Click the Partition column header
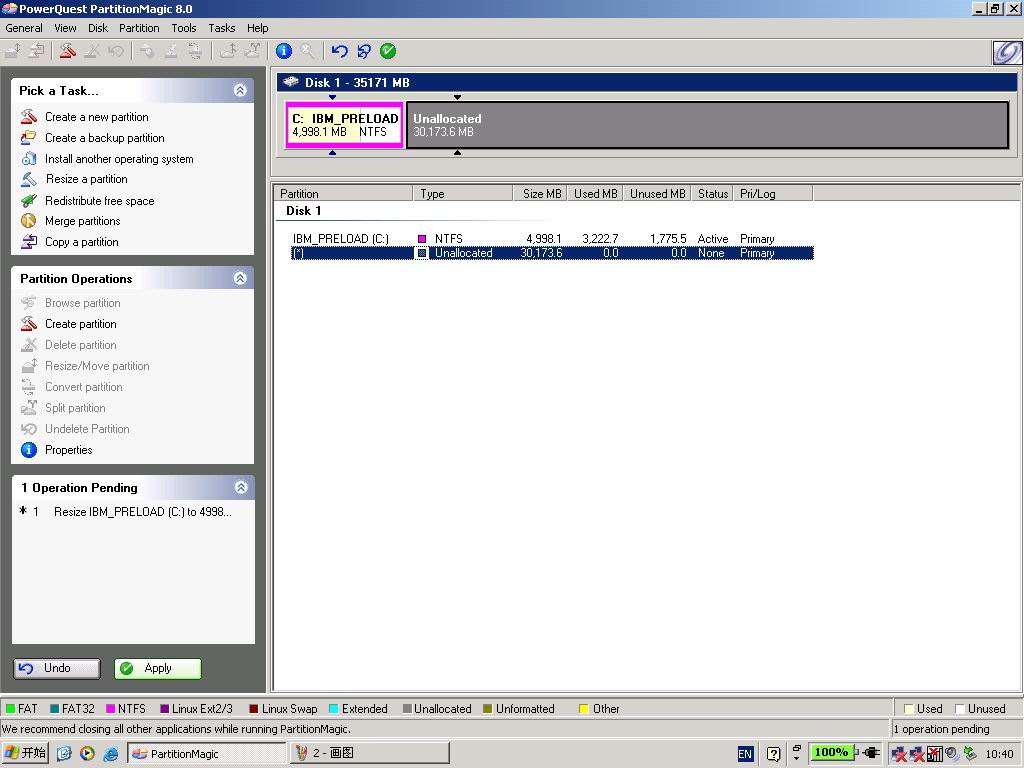 pos(344,193)
